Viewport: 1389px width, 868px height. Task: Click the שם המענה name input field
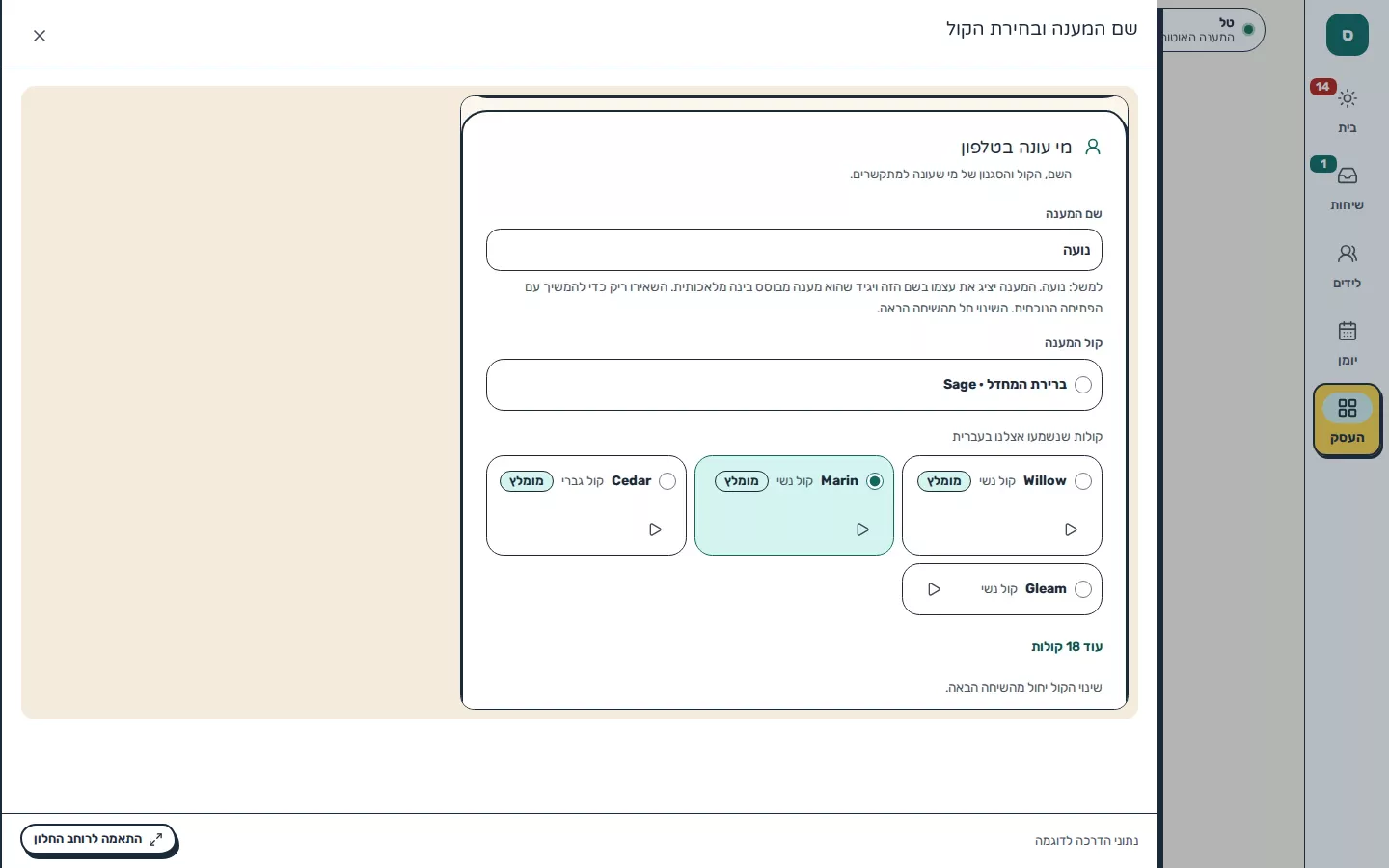tap(794, 250)
